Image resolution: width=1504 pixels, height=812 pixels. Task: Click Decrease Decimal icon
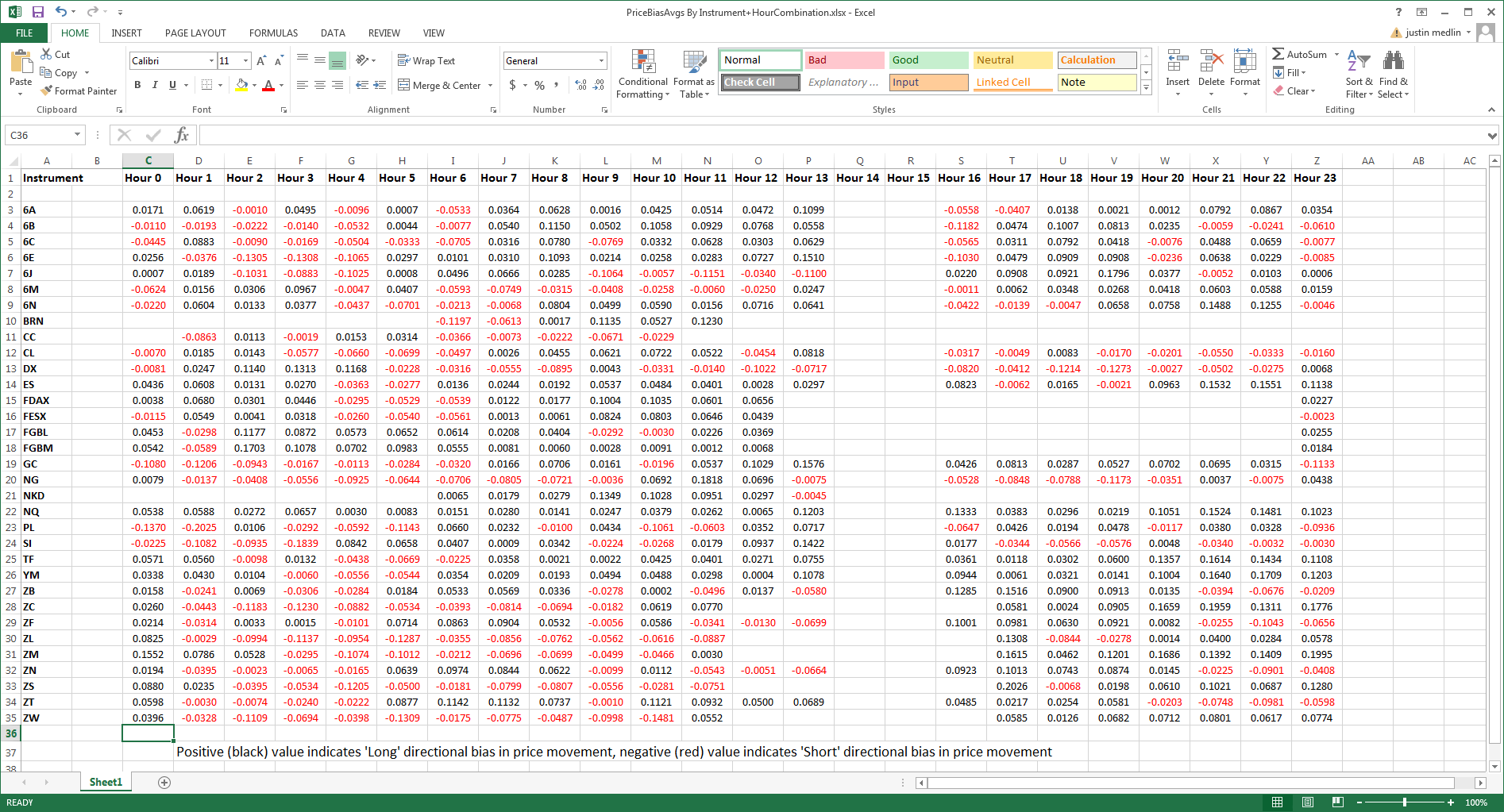pyautogui.click(x=599, y=85)
